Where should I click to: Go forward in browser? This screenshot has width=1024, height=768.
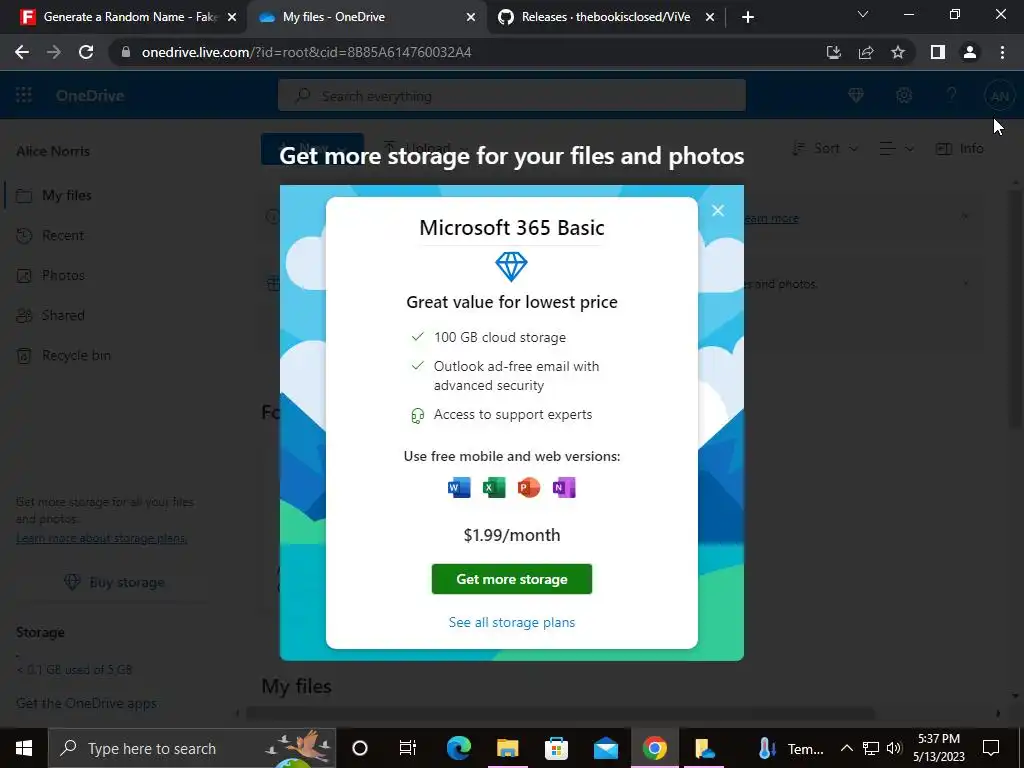(x=54, y=52)
